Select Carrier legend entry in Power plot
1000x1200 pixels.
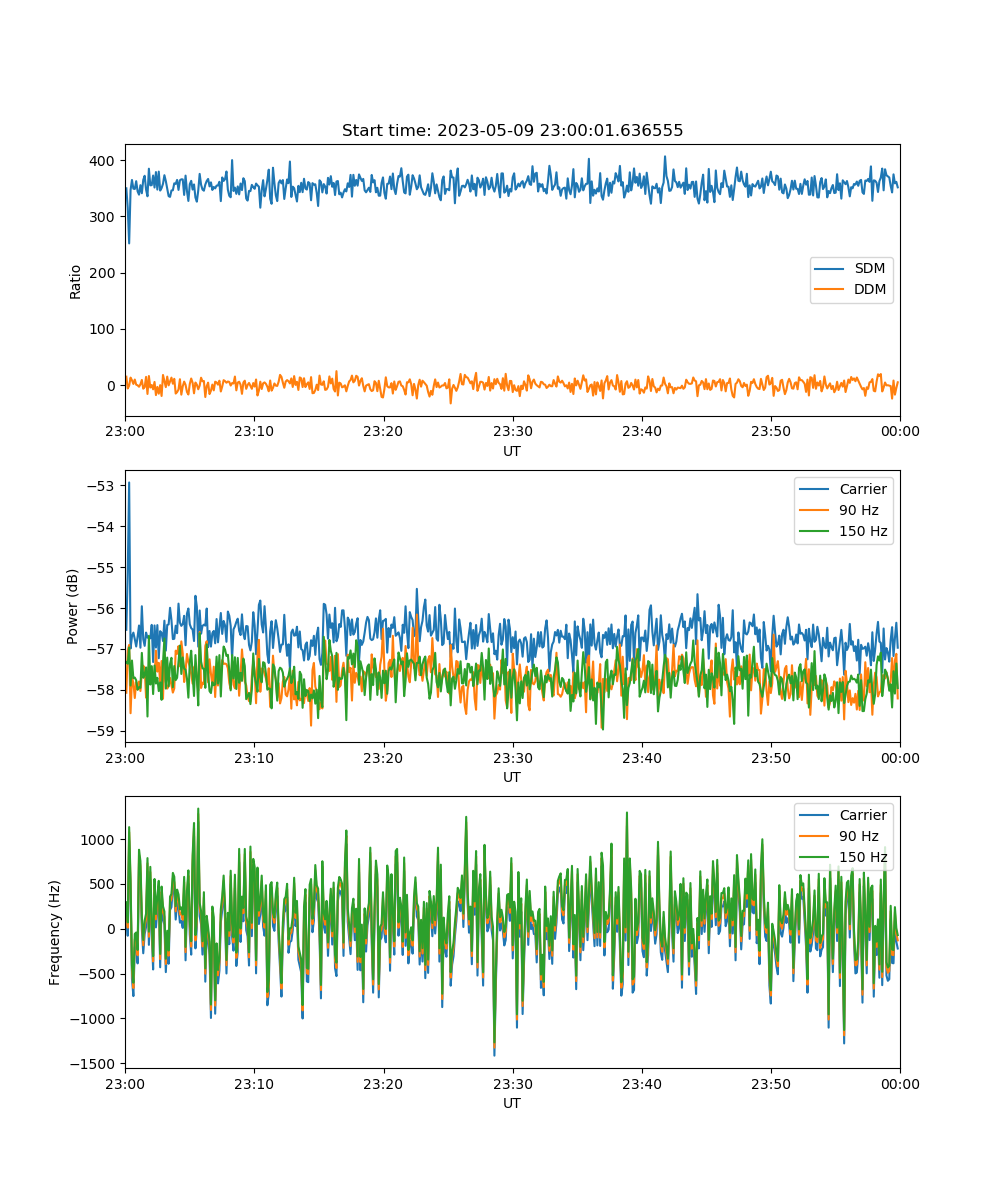pyautogui.click(x=843, y=489)
